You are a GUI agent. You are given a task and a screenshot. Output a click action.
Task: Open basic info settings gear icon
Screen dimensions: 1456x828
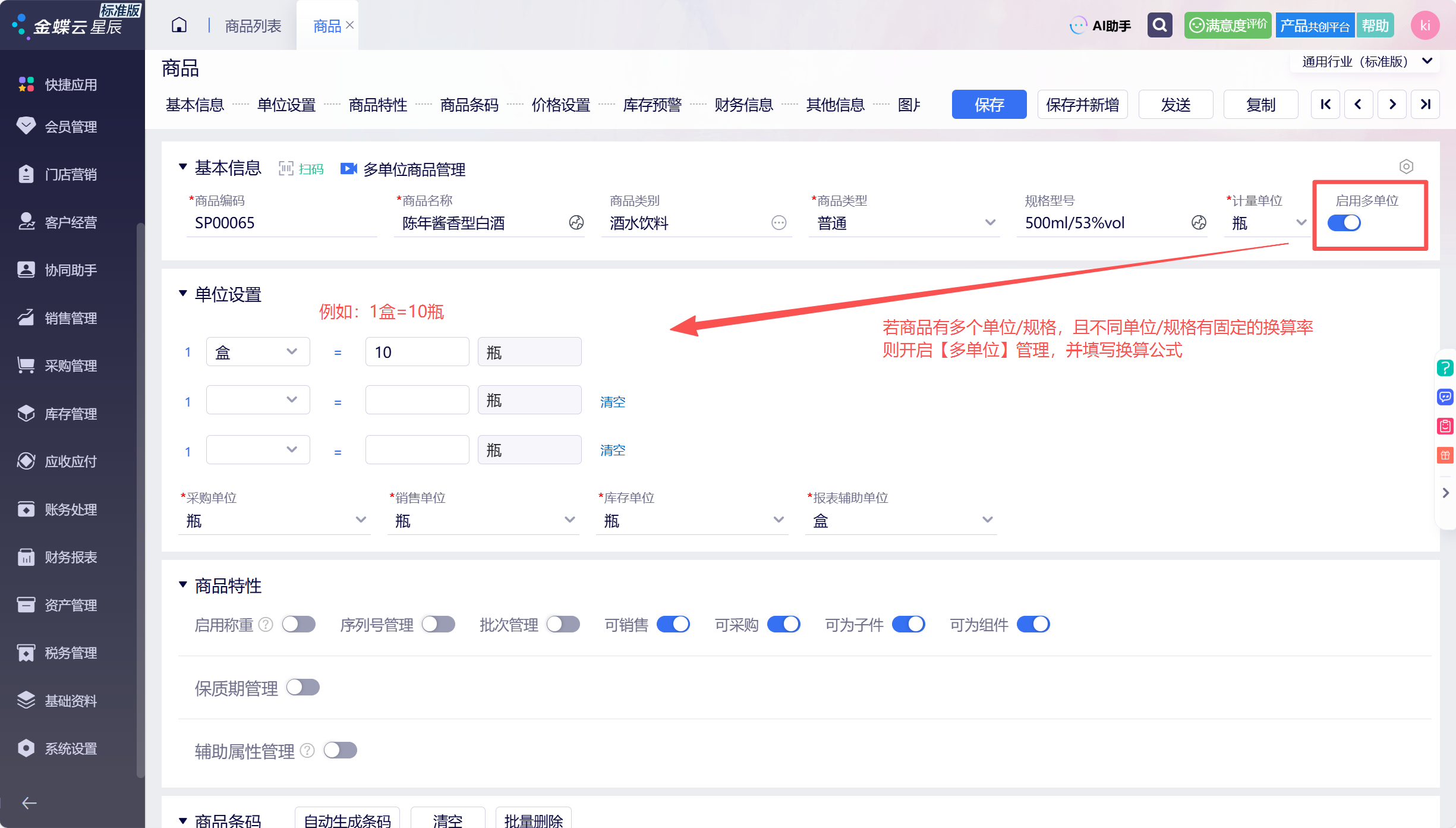[x=1406, y=166]
